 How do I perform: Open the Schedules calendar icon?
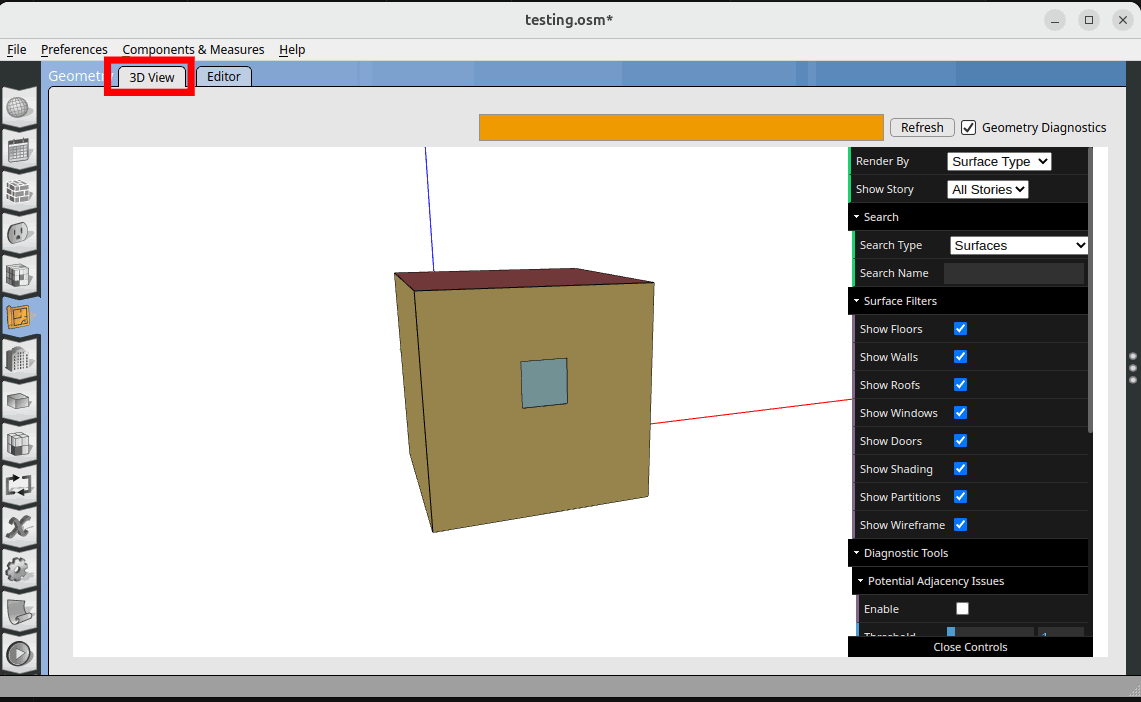pos(21,151)
